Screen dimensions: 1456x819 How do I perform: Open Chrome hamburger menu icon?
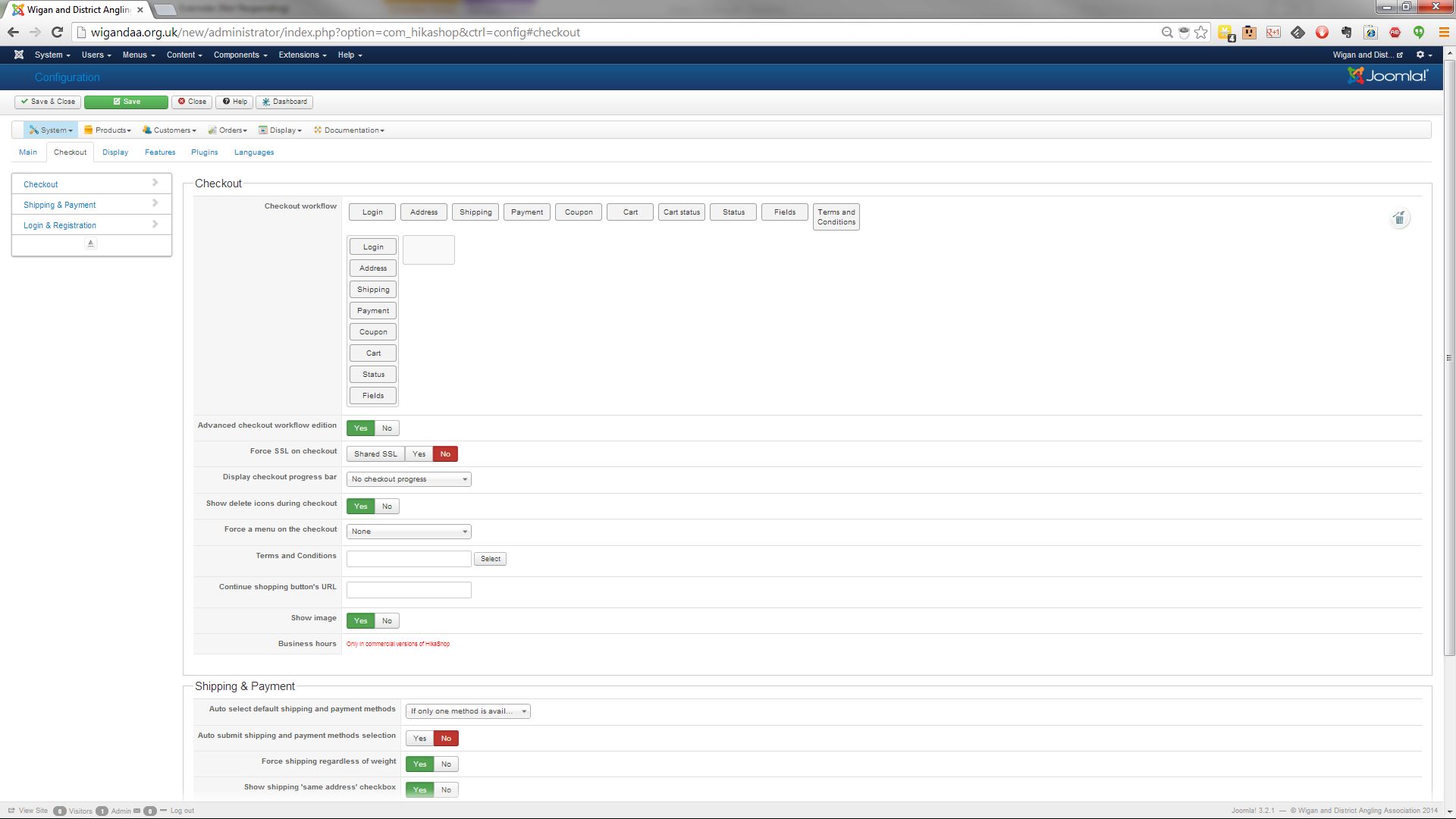coord(1444,33)
